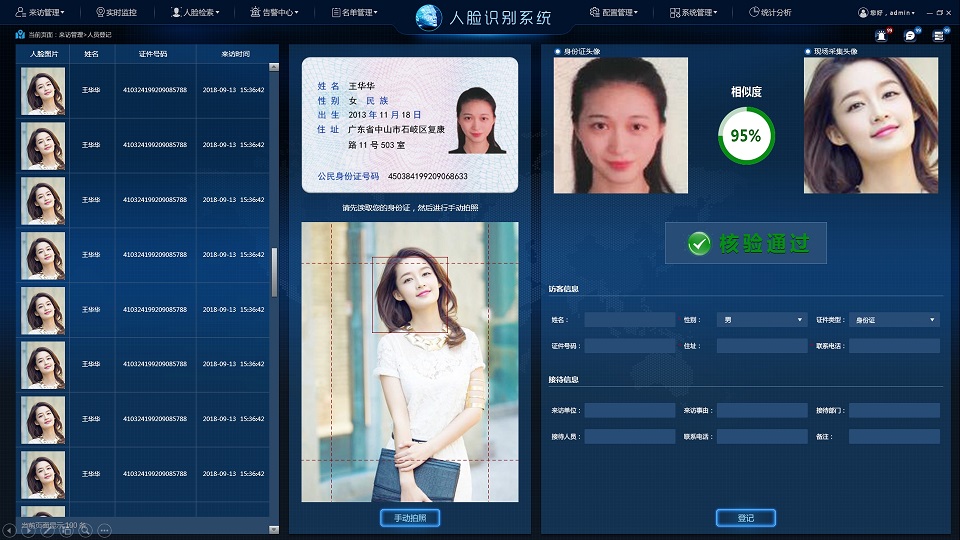The height and width of the screenshot is (540, 960).
Task: Focus the 接待人员 input field
Action: [x=629, y=437]
